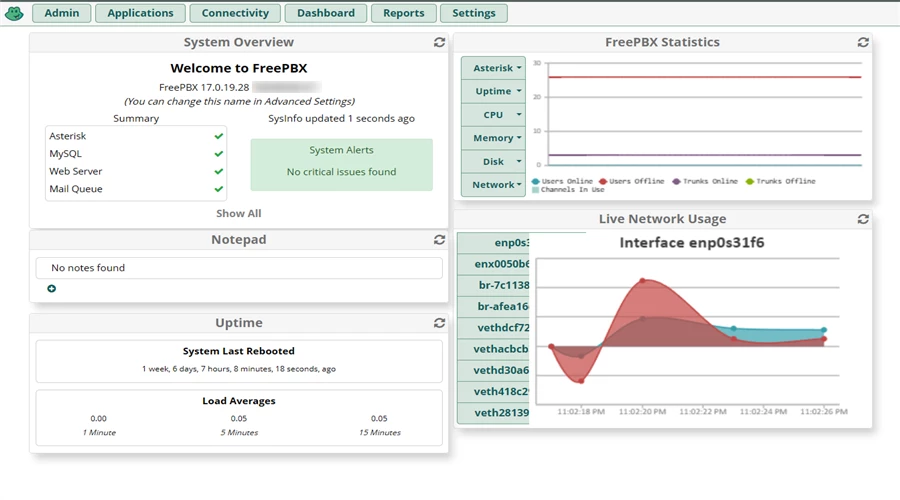Toggle Users Online legend series
Viewport: 900px width, 500px height.
pyautogui.click(x=562, y=181)
